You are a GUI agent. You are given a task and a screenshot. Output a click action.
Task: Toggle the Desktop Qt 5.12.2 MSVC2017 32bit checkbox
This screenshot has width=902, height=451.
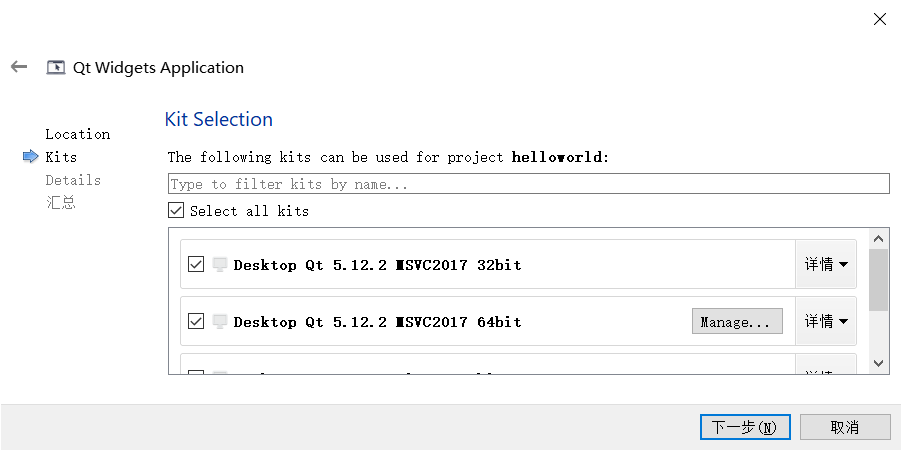tap(196, 265)
